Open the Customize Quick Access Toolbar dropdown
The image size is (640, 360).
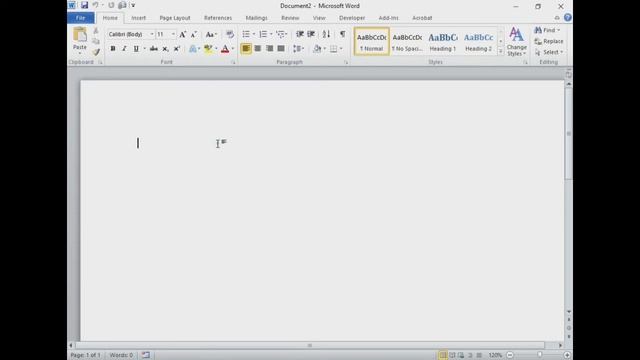point(133,5)
